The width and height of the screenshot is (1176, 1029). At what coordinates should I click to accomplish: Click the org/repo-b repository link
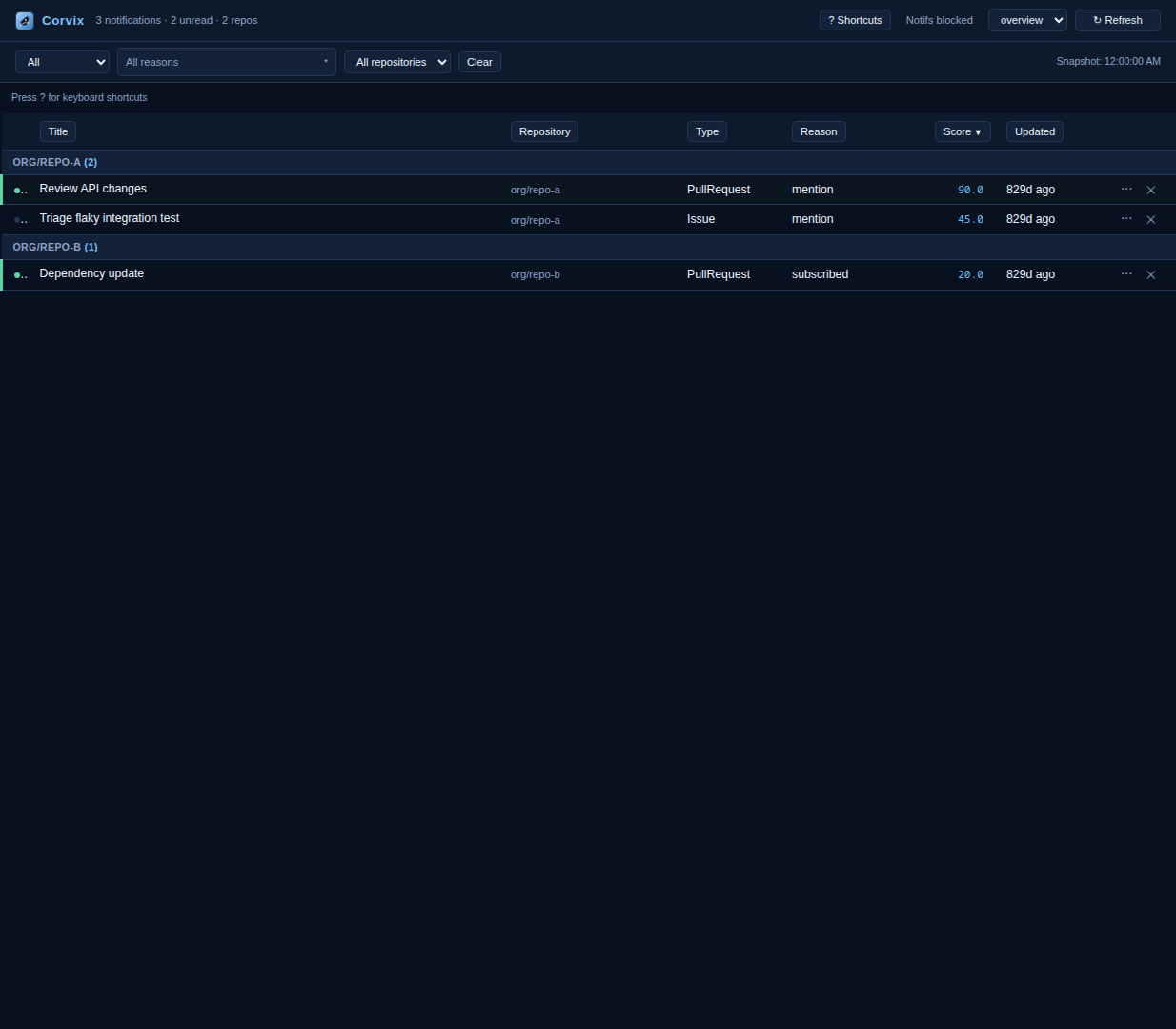pos(536,274)
